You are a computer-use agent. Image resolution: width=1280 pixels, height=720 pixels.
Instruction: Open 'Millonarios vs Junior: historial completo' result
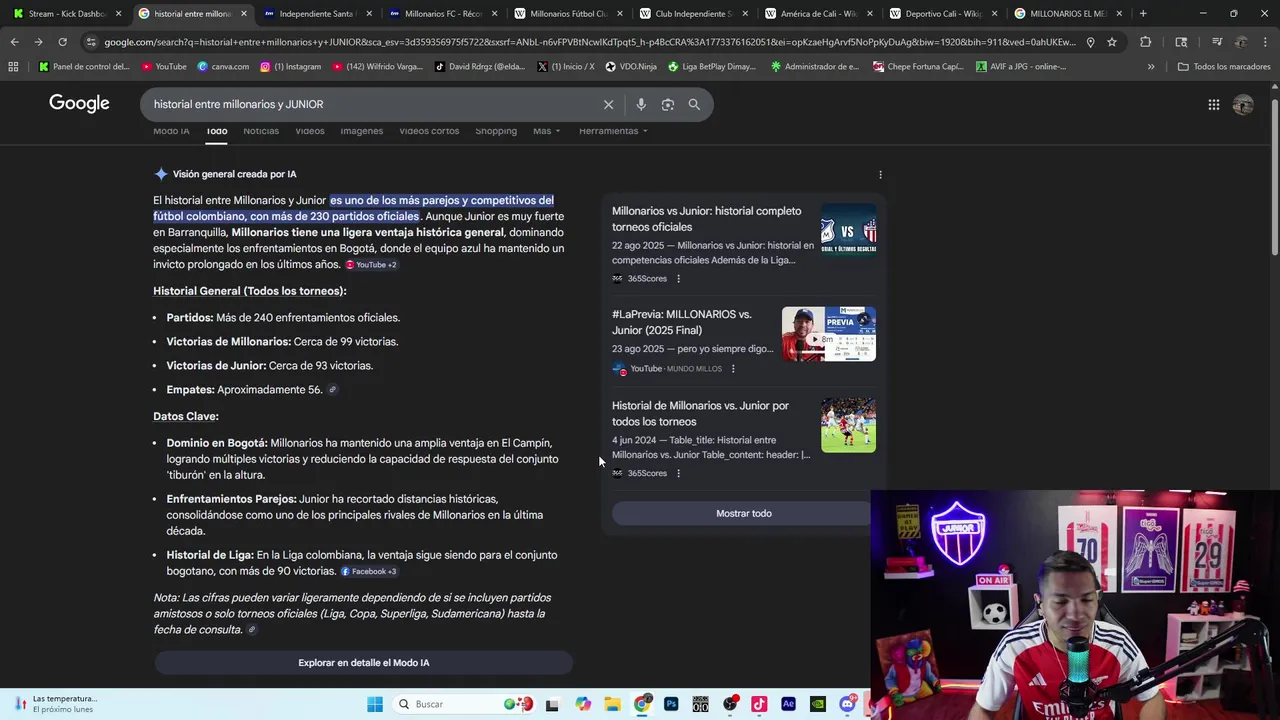(x=706, y=219)
